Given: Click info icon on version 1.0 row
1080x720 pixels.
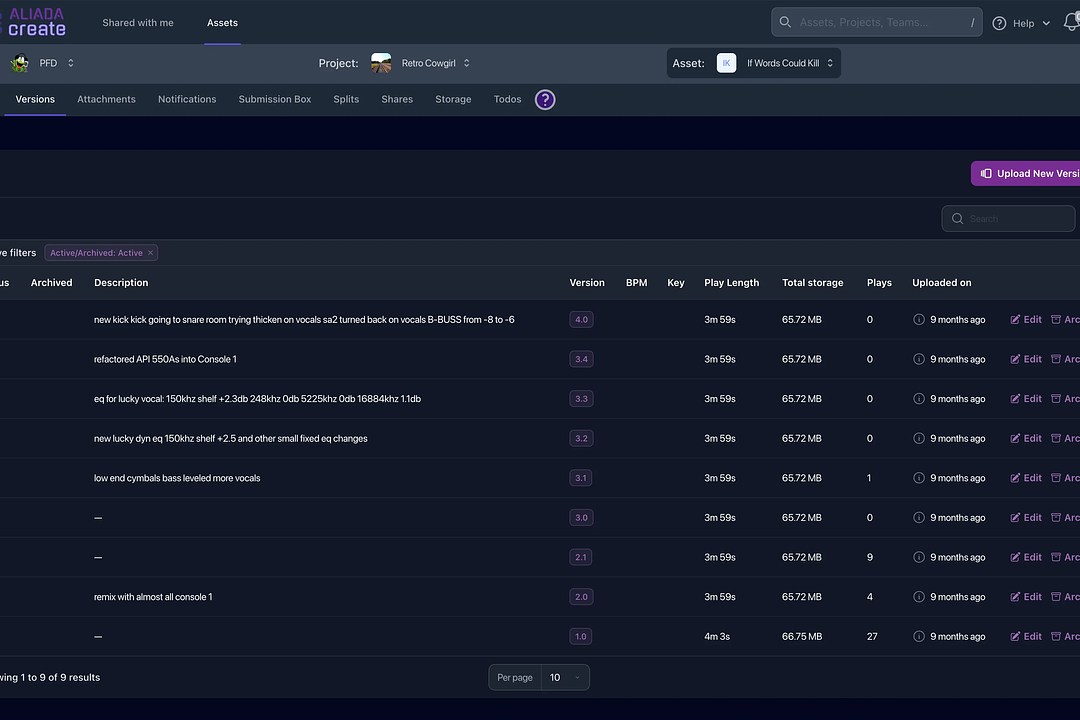Looking at the screenshot, I should (x=919, y=637).
